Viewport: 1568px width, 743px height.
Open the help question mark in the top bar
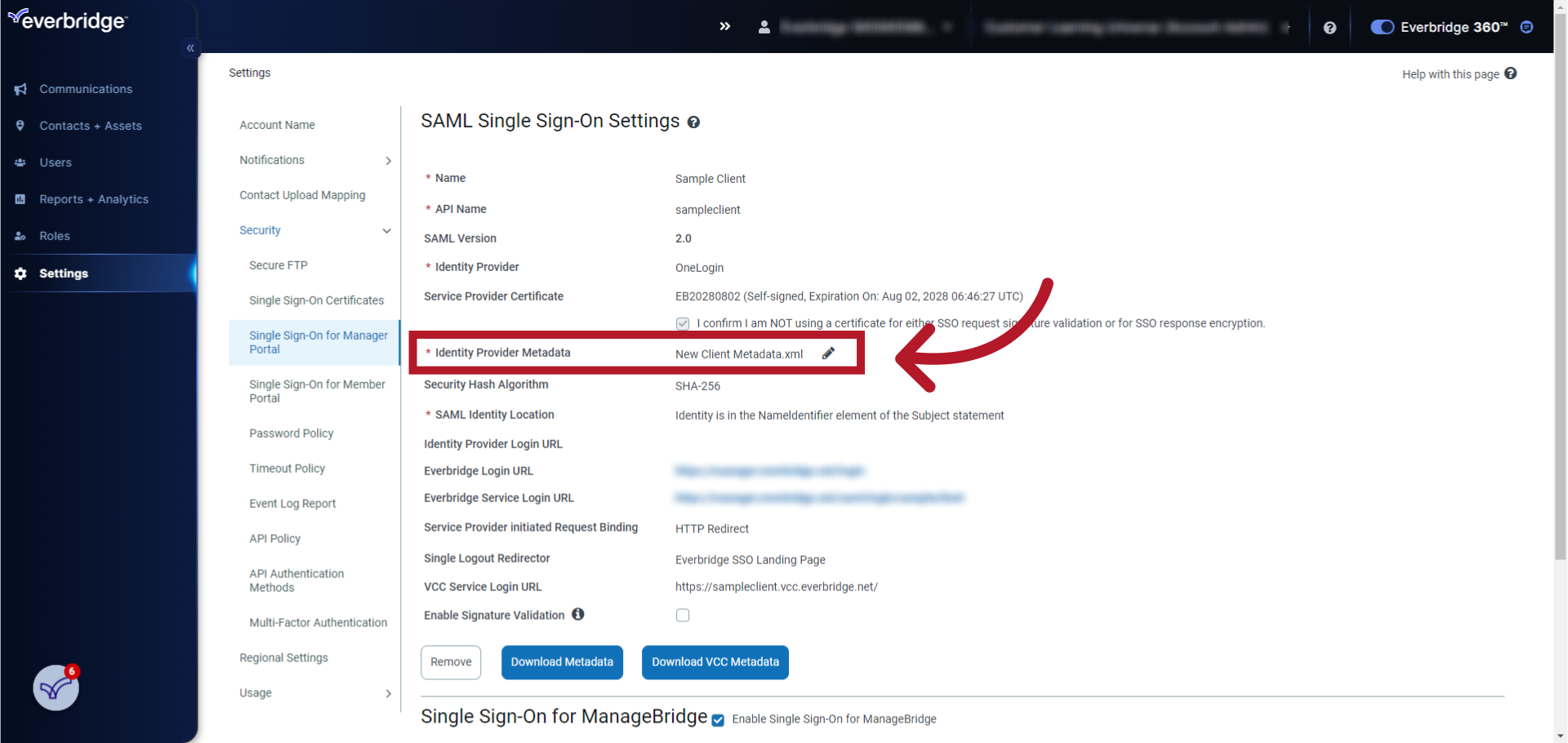1330,27
